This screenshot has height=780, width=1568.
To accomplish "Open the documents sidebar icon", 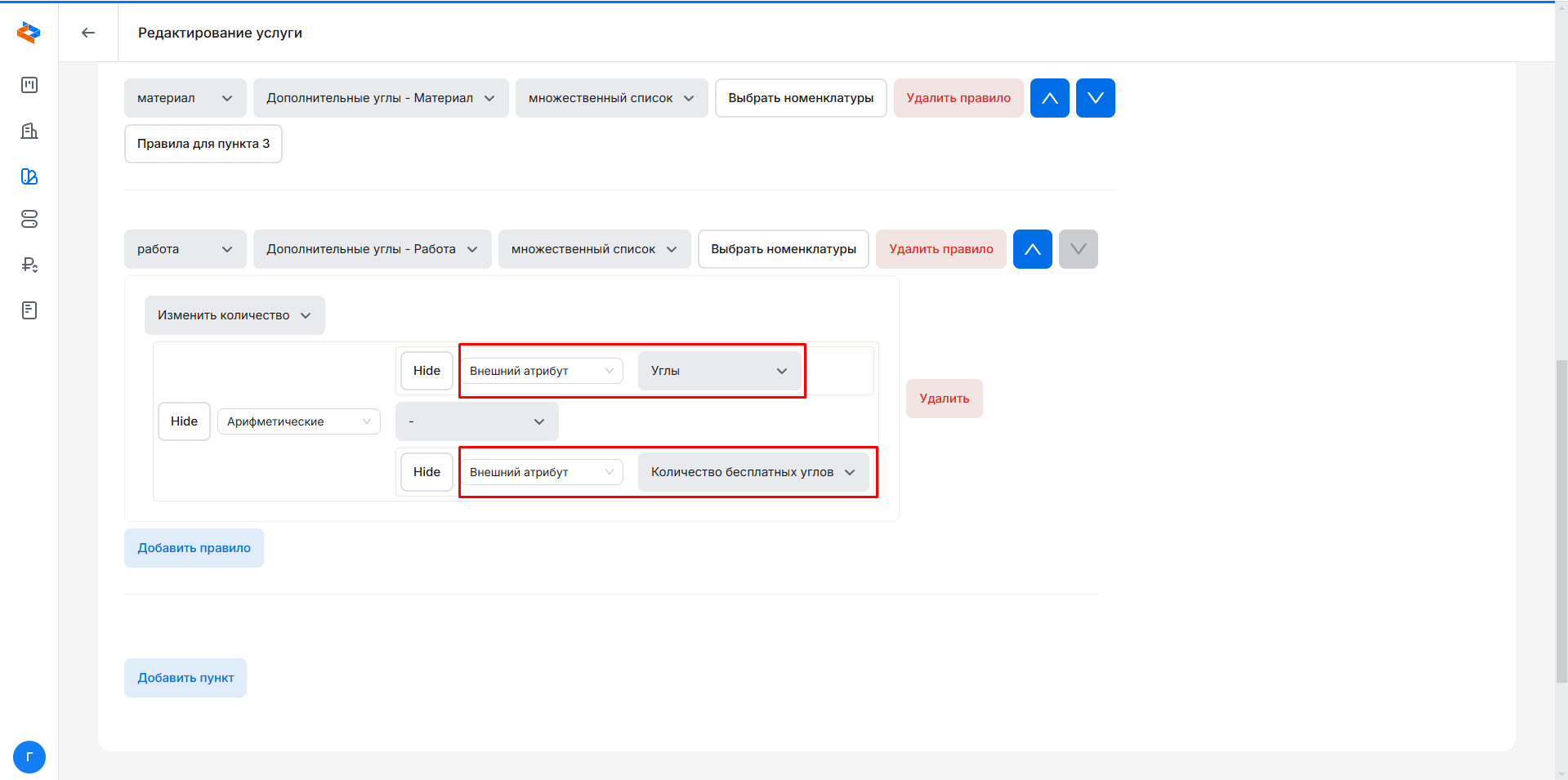I will point(29,310).
